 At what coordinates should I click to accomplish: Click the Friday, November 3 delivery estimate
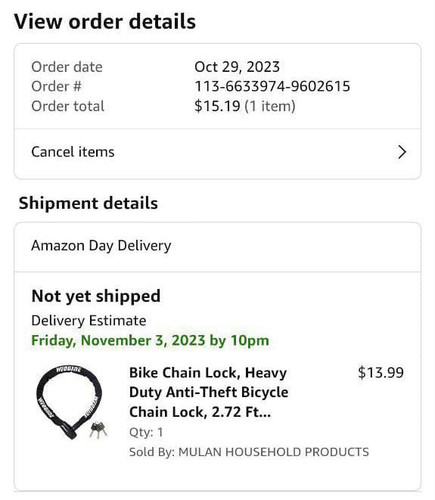[150, 341]
